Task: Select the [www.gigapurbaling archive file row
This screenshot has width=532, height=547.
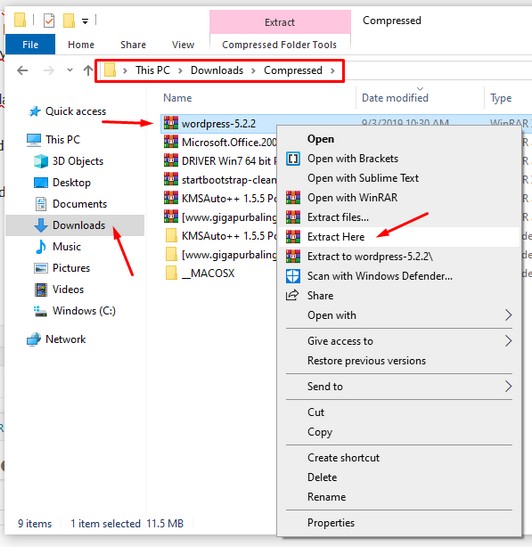Action: point(219,217)
